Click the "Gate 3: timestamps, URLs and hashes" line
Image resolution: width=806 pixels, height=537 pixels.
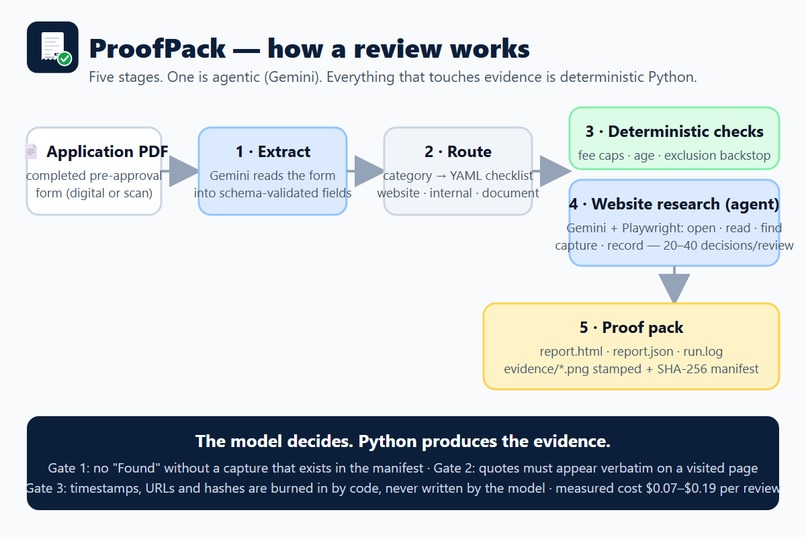[403, 488]
